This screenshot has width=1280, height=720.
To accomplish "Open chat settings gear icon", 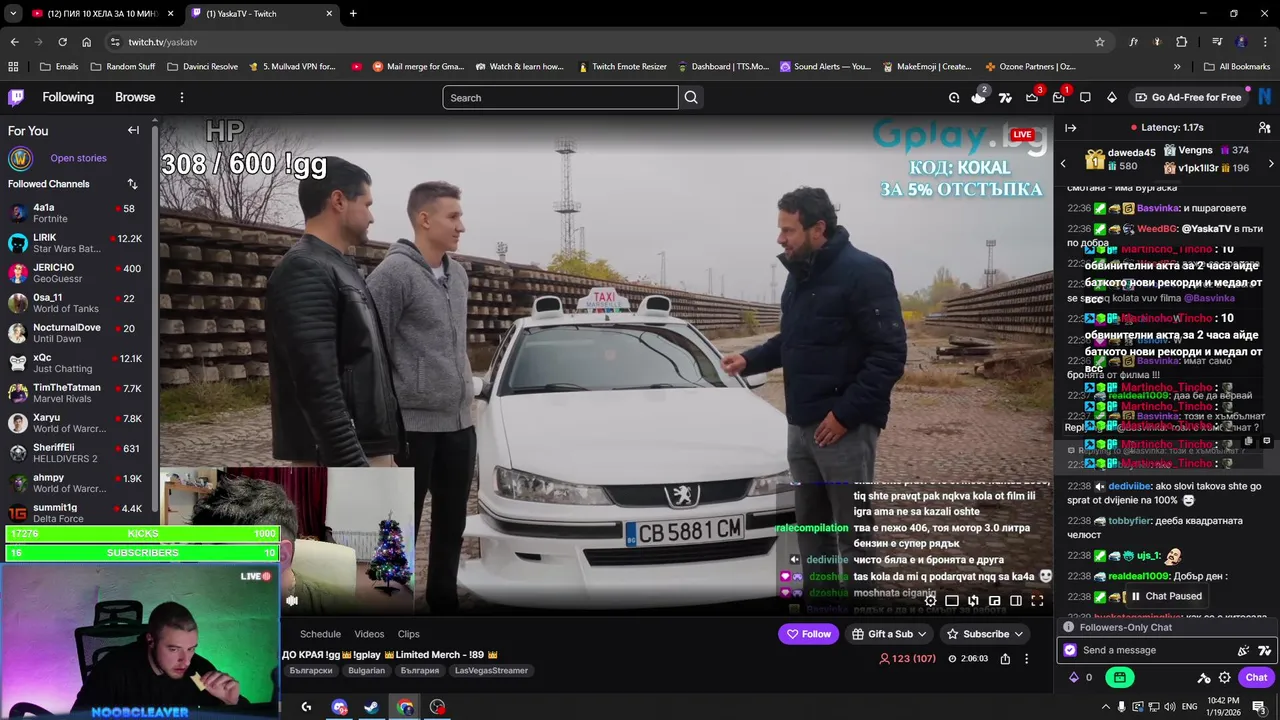I will (1224, 677).
